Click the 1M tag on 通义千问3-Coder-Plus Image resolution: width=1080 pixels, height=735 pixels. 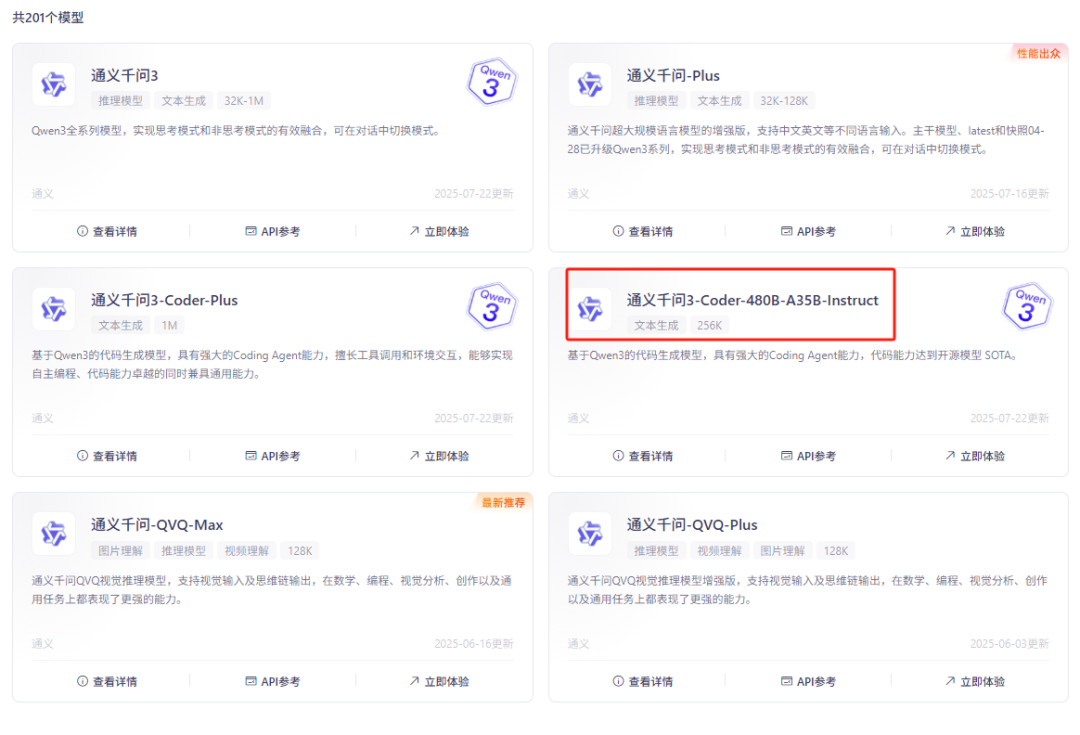click(x=169, y=325)
